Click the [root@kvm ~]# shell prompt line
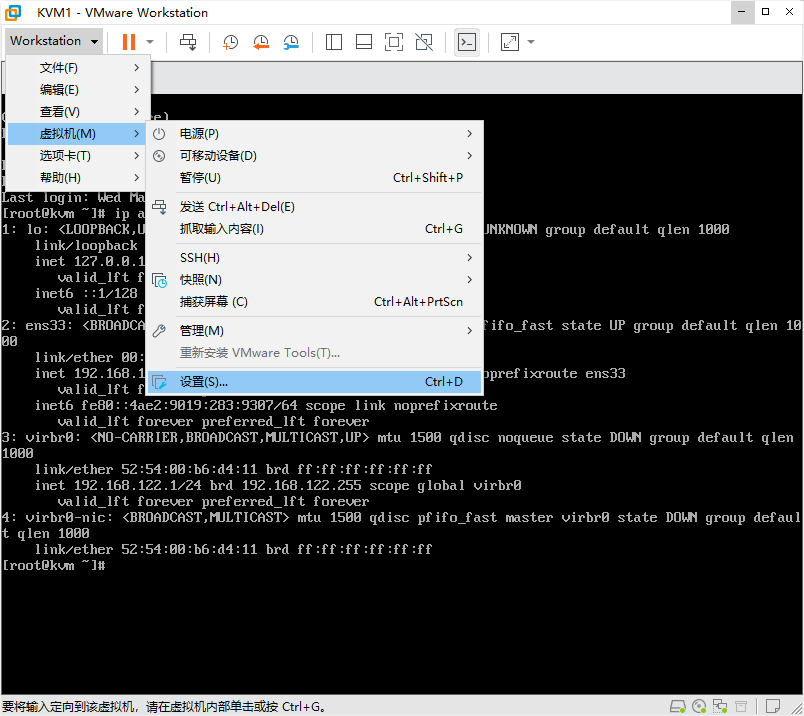This screenshot has height=716, width=804. coord(53,565)
